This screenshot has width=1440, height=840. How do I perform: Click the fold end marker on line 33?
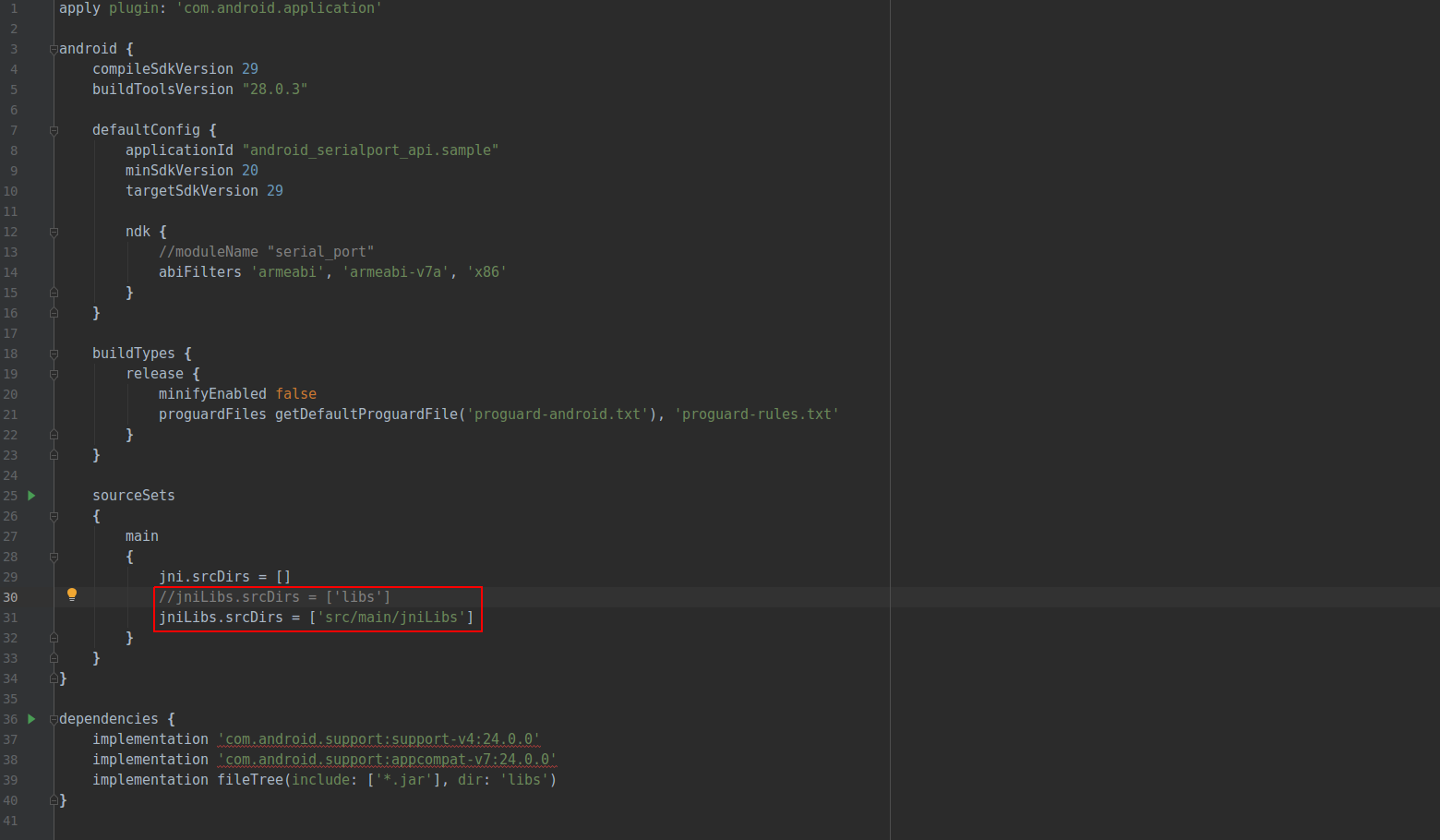54,658
